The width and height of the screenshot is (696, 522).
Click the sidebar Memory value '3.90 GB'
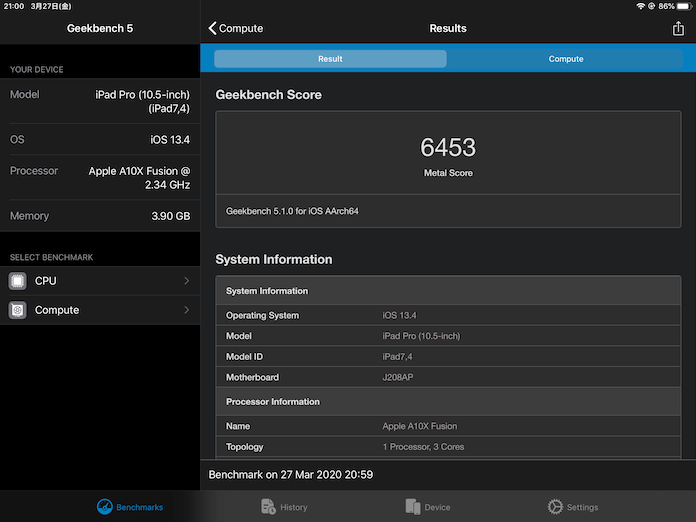171,216
